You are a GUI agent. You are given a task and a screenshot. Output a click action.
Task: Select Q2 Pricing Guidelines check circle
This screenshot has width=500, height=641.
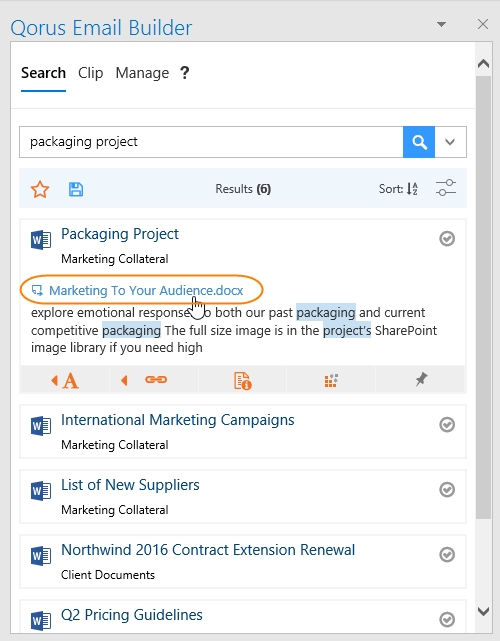point(447,619)
